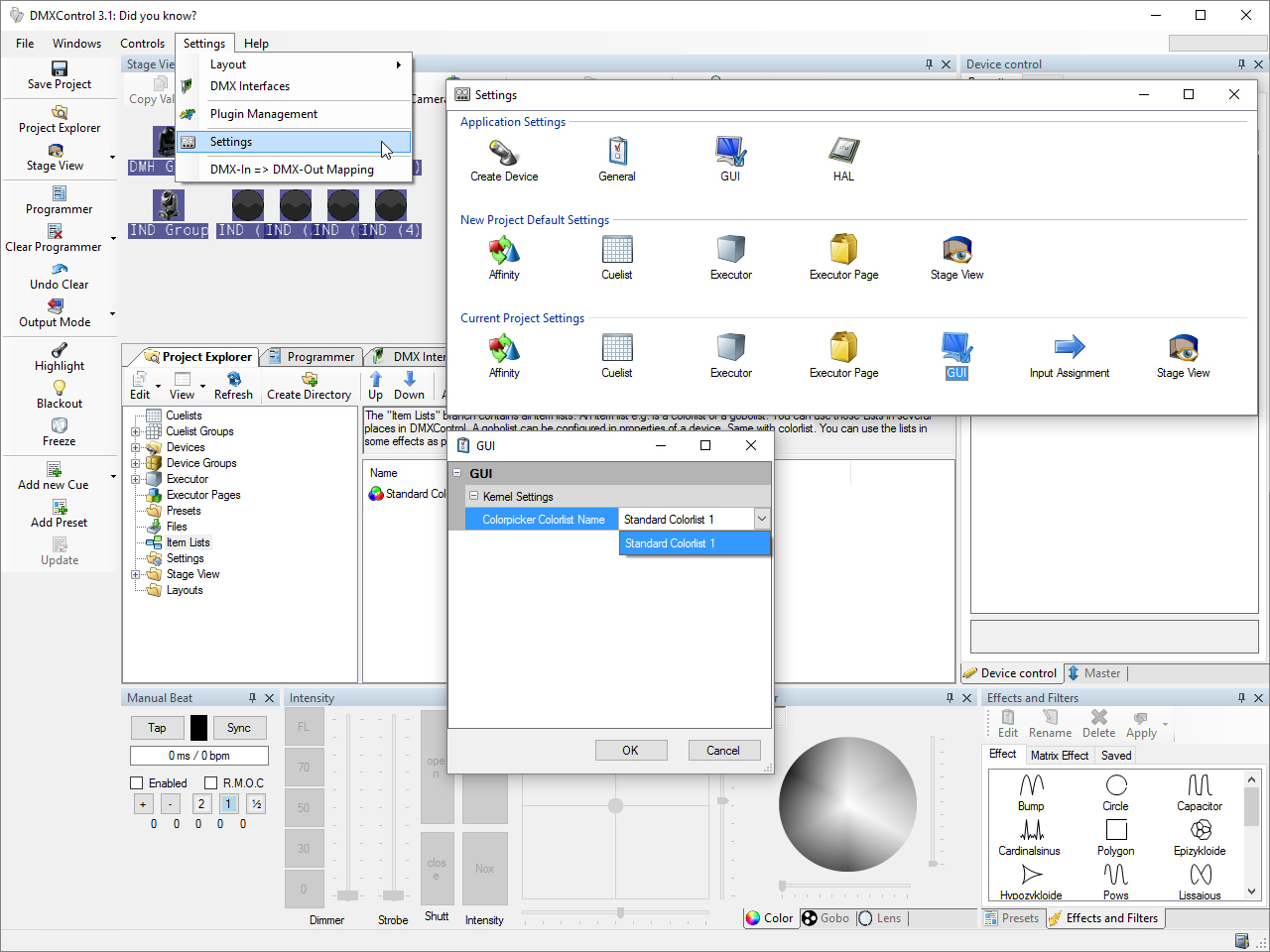
Task: Toggle the R.M.O.C checkbox
Action: tap(211, 783)
